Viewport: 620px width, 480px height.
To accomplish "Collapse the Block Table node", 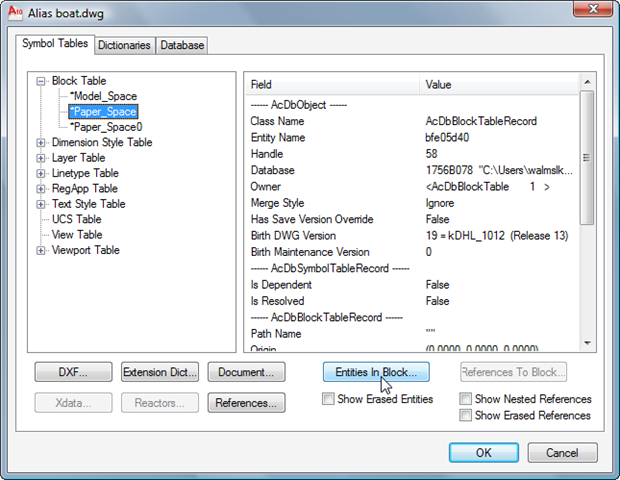I will [x=41, y=81].
